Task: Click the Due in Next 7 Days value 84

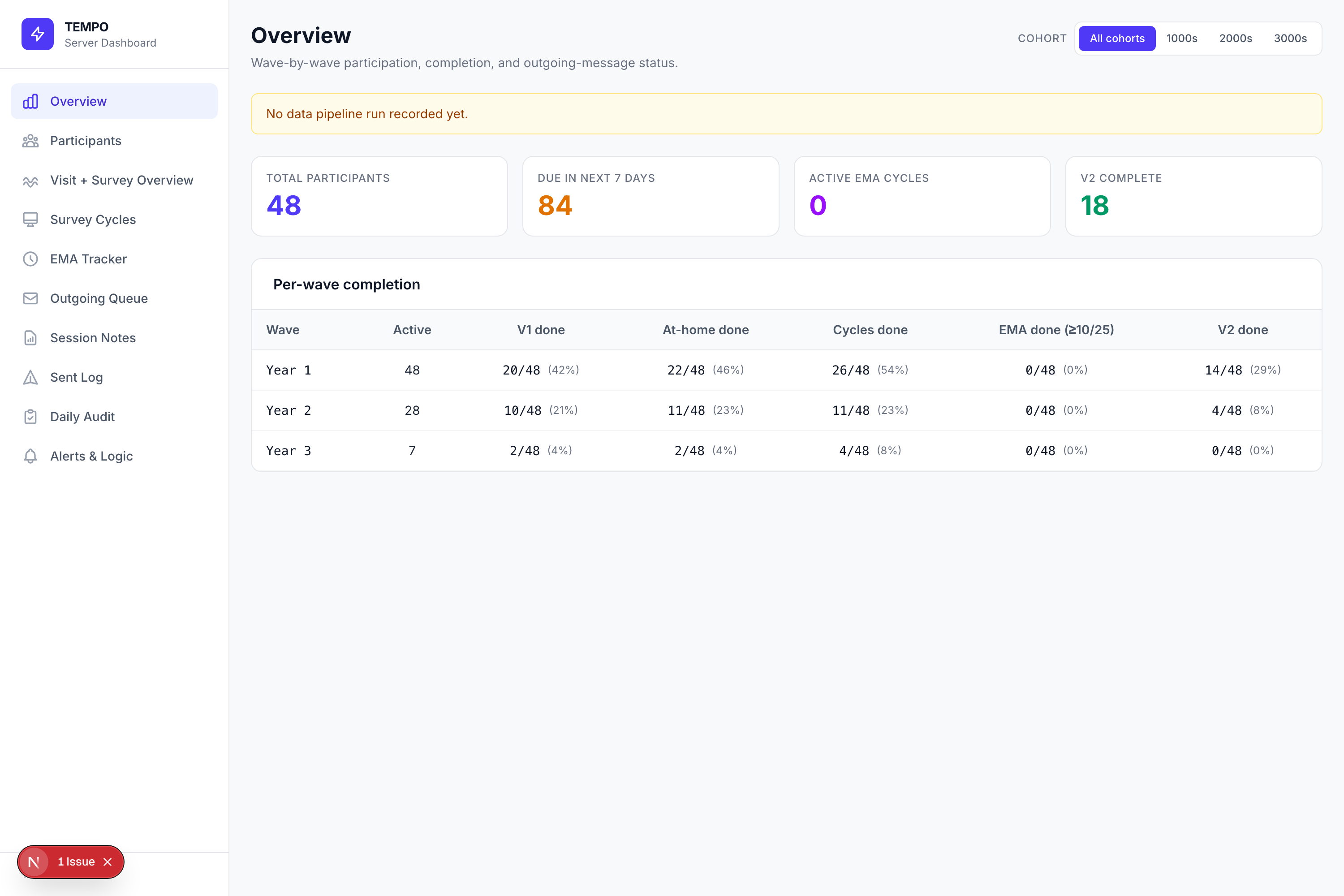Action: [x=555, y=206]
